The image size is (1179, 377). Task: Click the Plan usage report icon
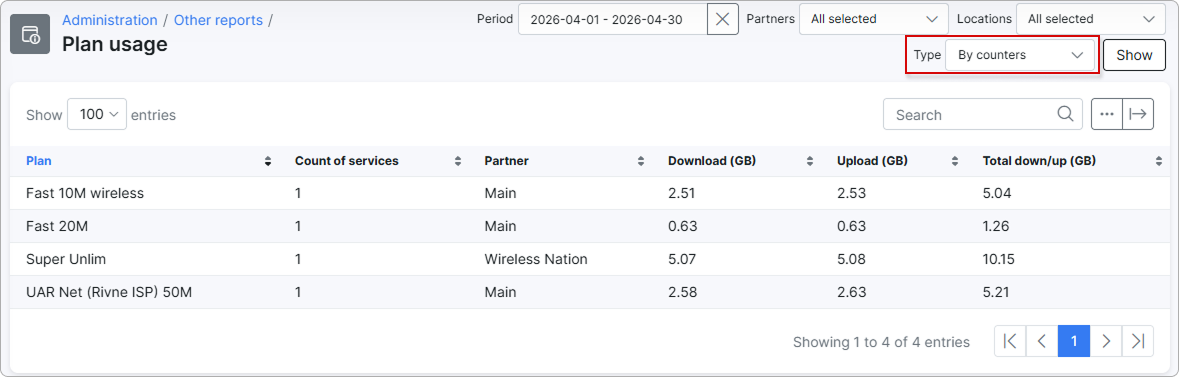click(x=30, y=34)
